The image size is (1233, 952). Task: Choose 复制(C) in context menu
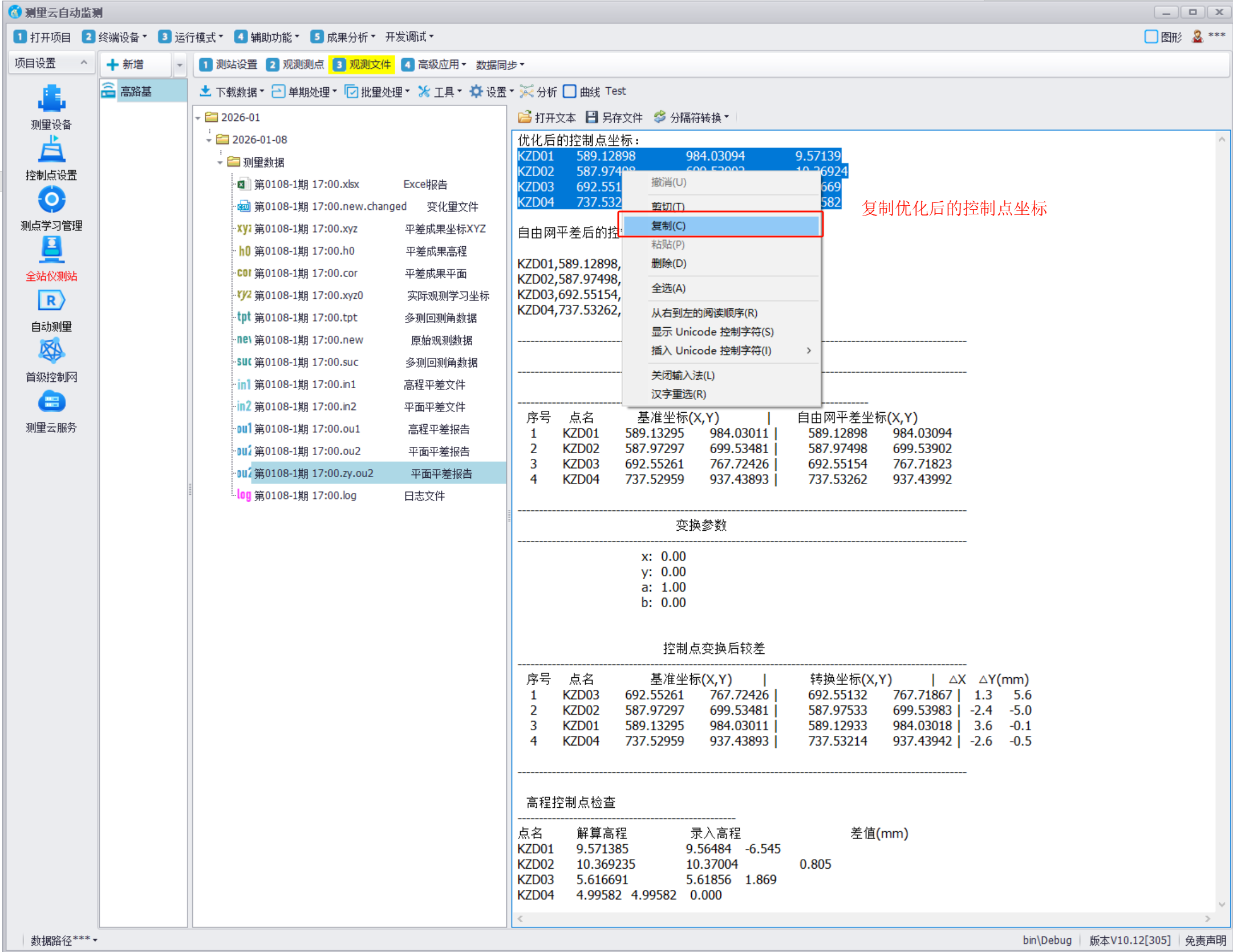pyautogui.click(x=668, y=226)
